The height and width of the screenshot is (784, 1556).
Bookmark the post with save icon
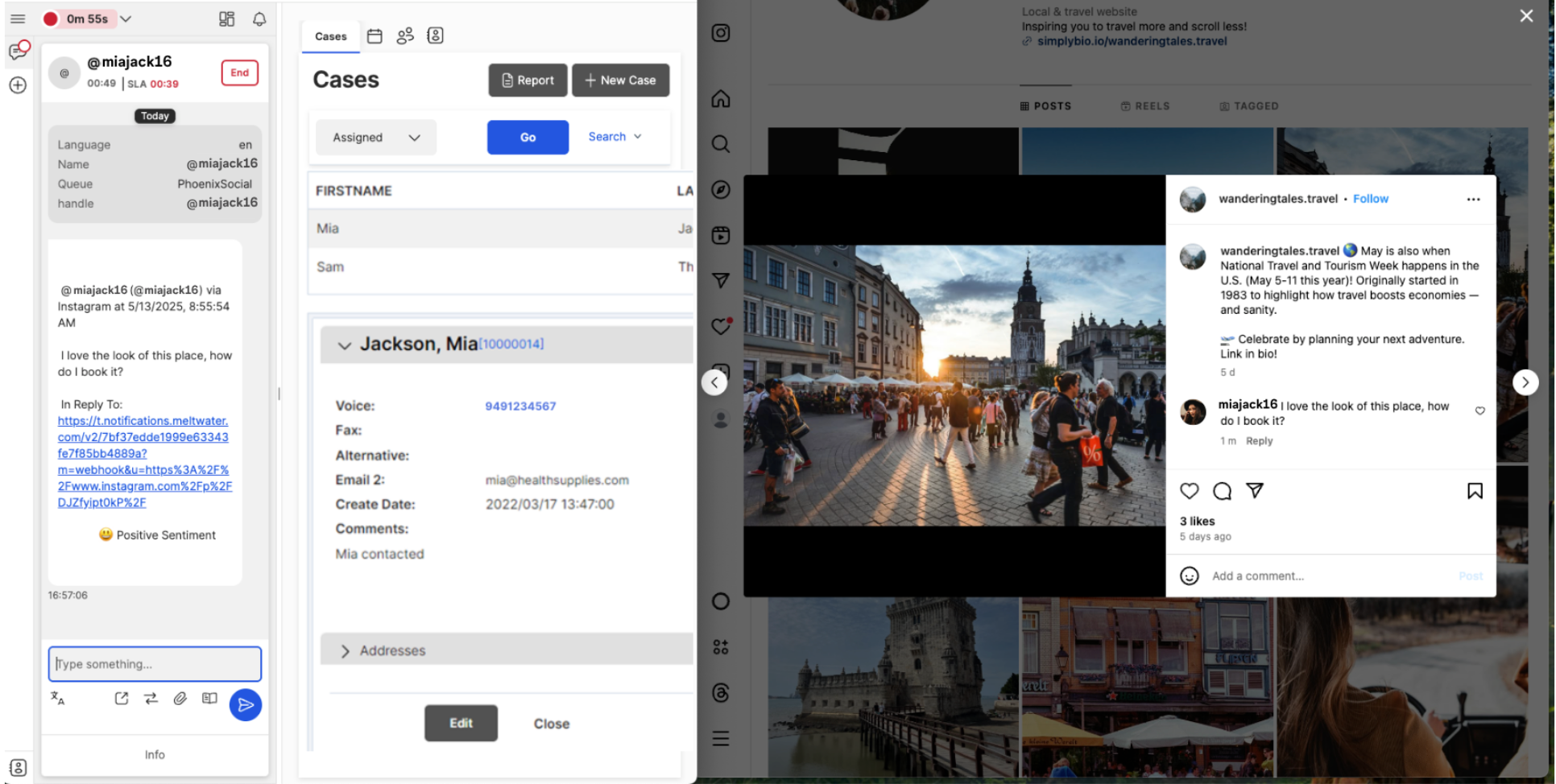1475,491
